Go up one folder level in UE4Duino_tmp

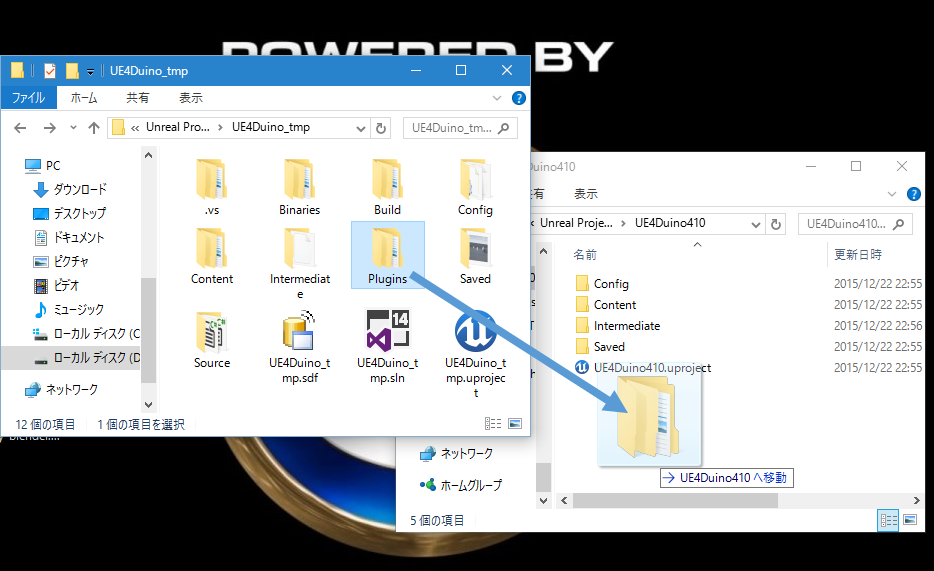(94, 127)
